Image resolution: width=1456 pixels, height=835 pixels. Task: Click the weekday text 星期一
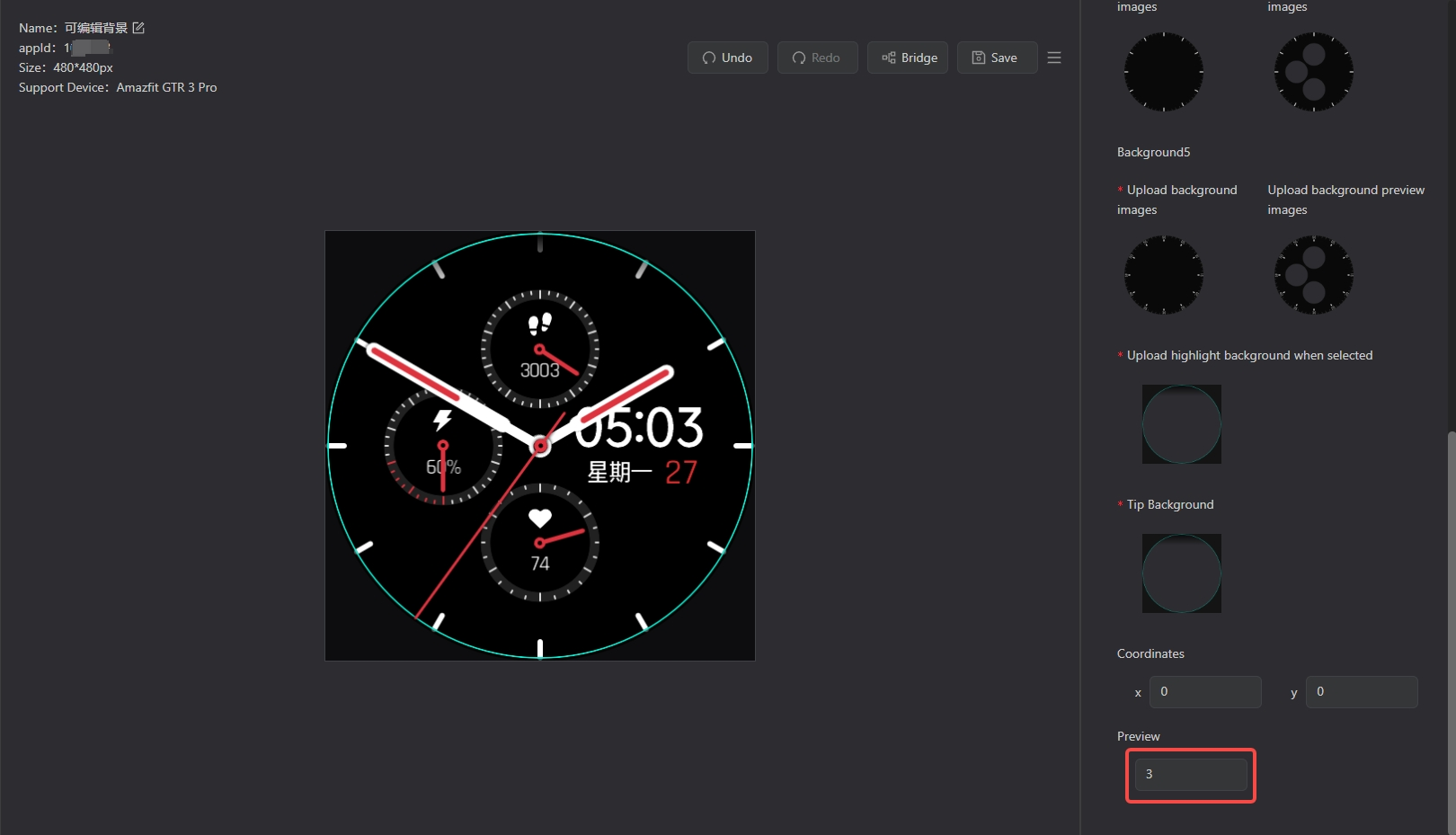(x=619, y=472)
